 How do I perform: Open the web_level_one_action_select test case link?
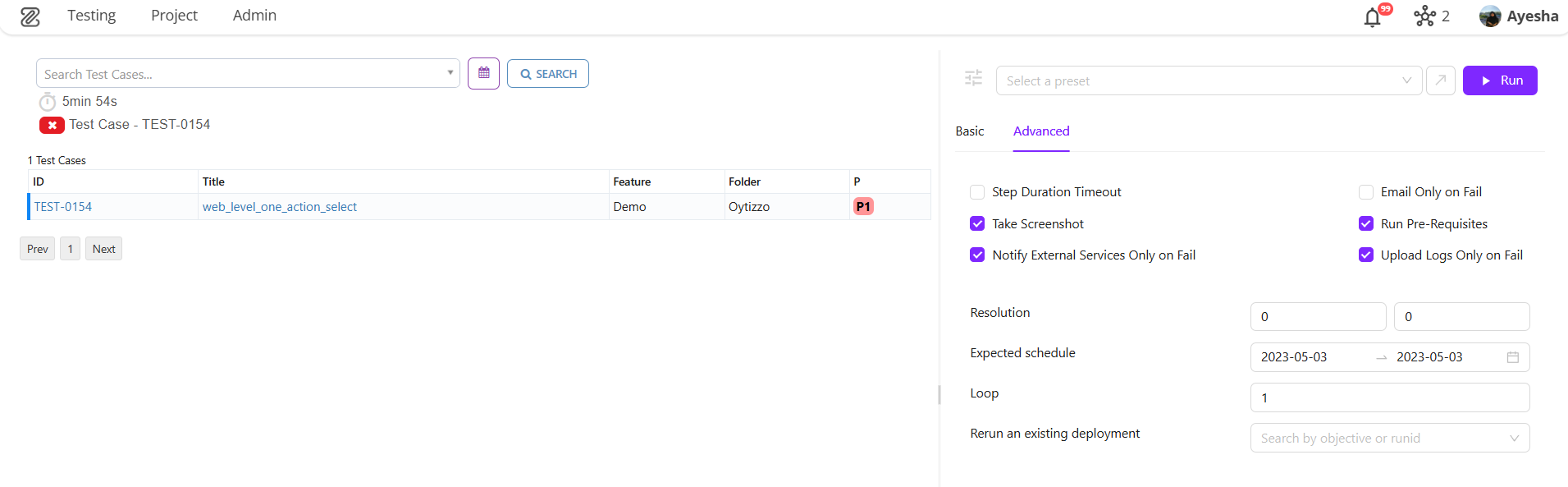coord(280,207)
